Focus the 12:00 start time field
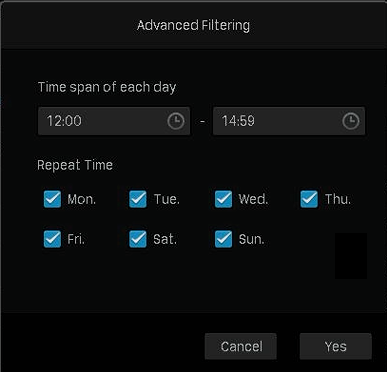The width and height of the screenshot is (387, 372). coord(114,121)
